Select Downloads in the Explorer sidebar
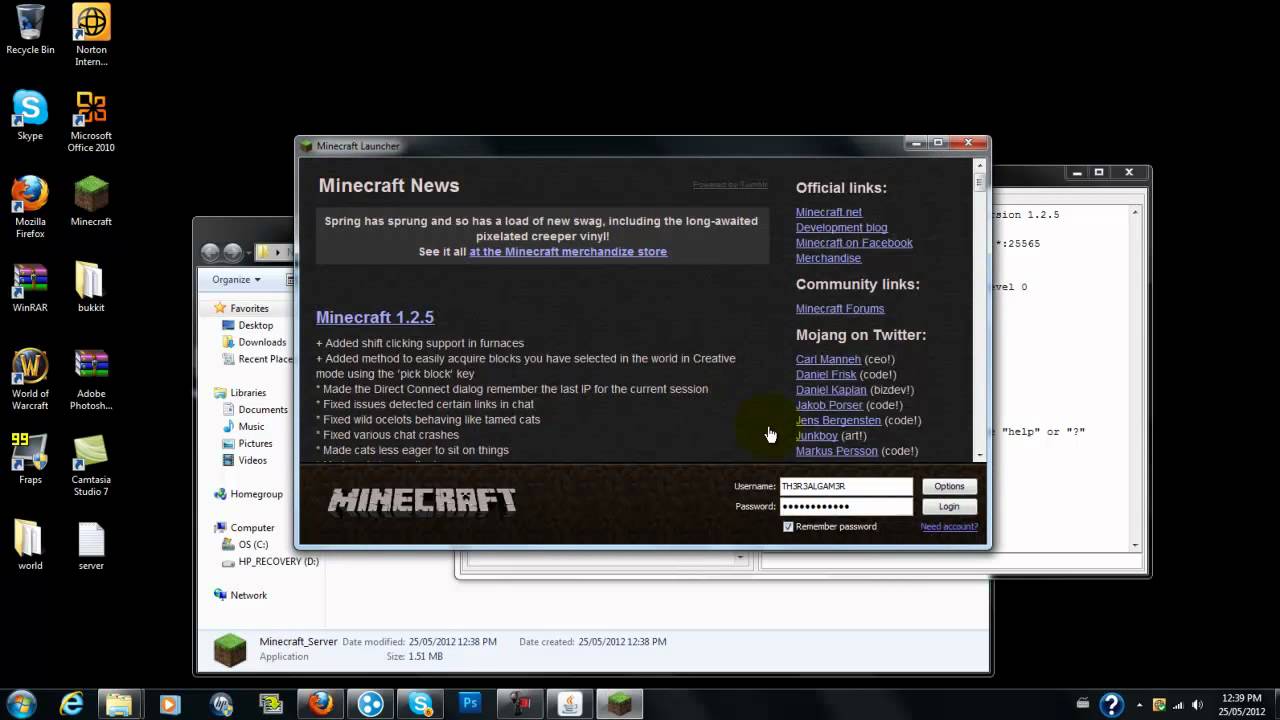The width and height of the screenshot is (1280, 720). tap(262, 343)
